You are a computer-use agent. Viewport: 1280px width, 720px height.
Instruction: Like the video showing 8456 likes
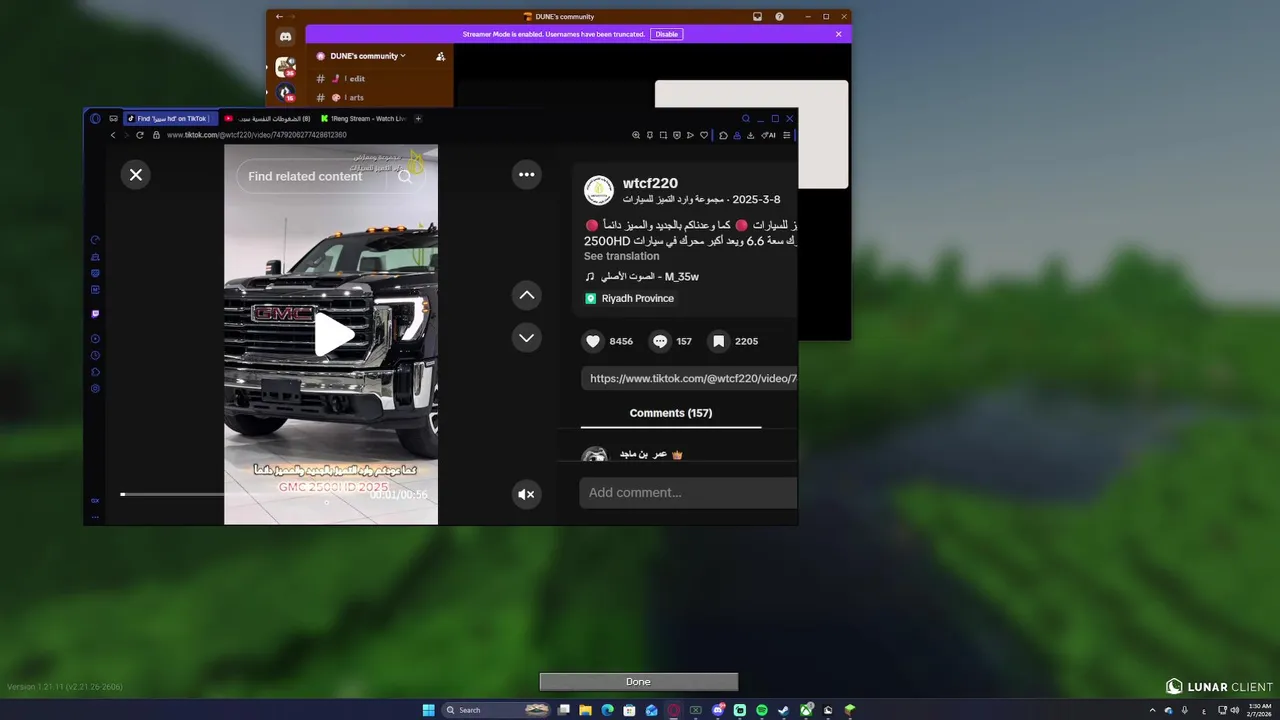tap(593, 341)
